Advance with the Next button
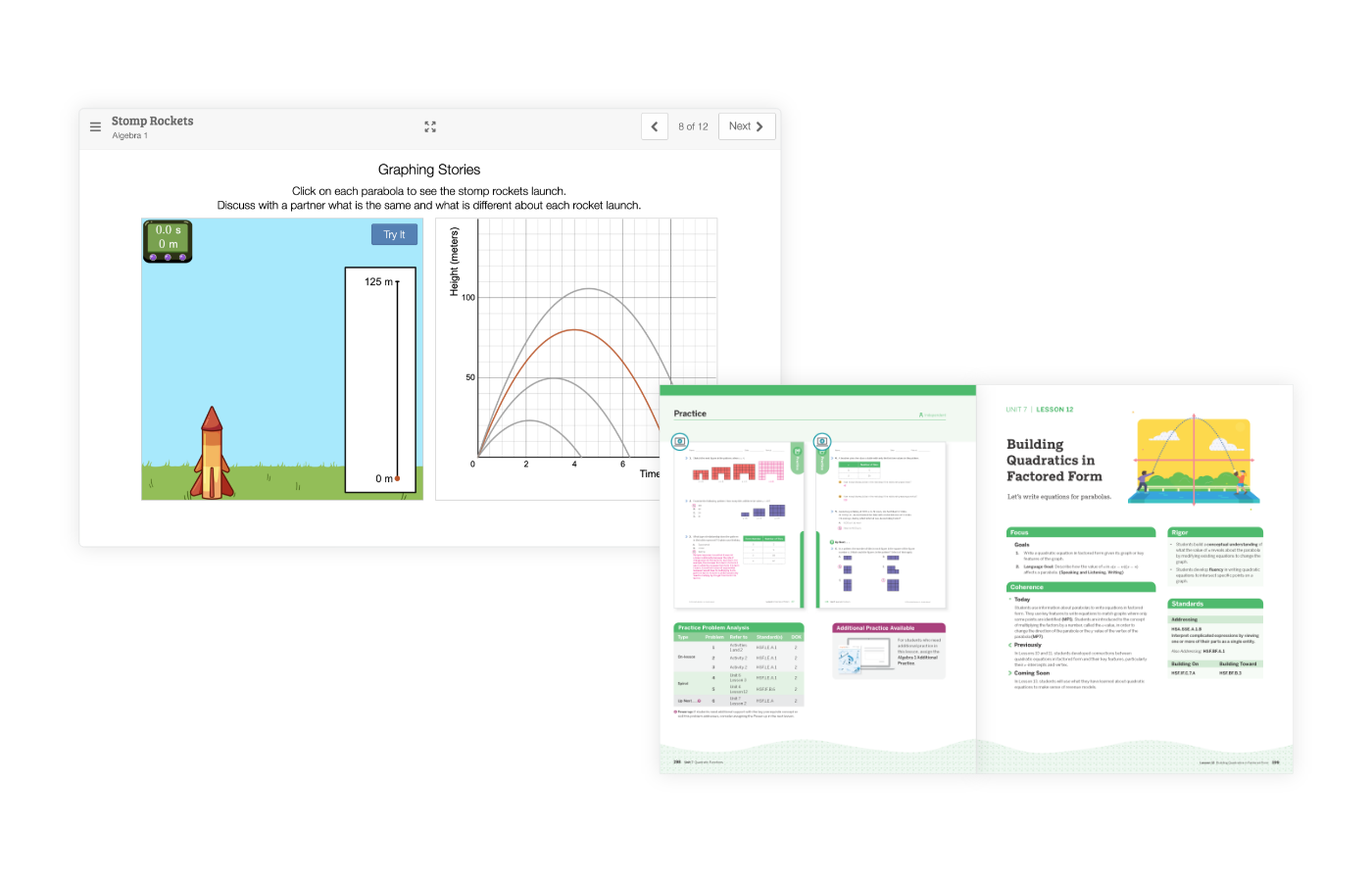Image resolution: width=1372 pixels, height=882 pixels. point(746,125)
